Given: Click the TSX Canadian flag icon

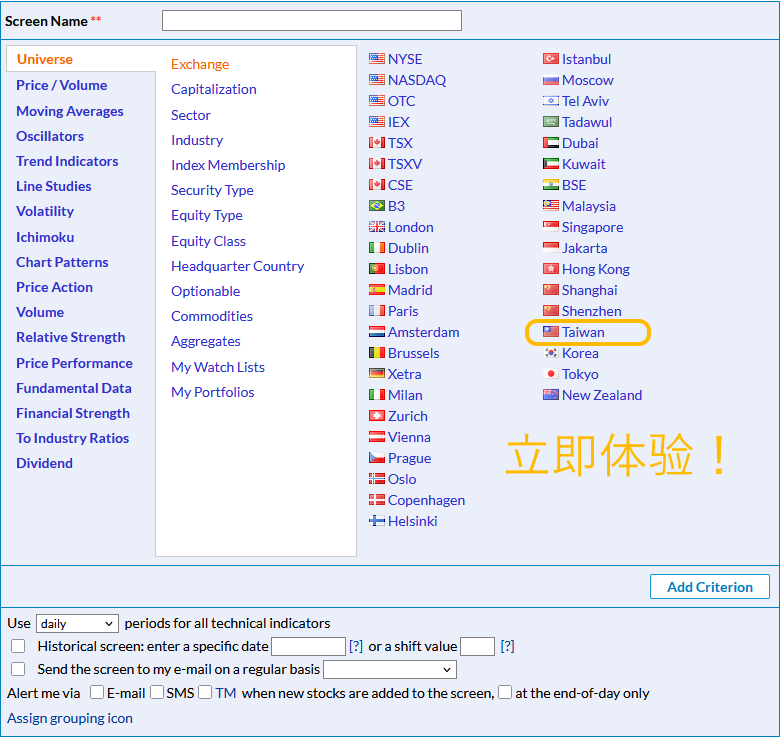Looking at the screenshot, I should point(377,143).
